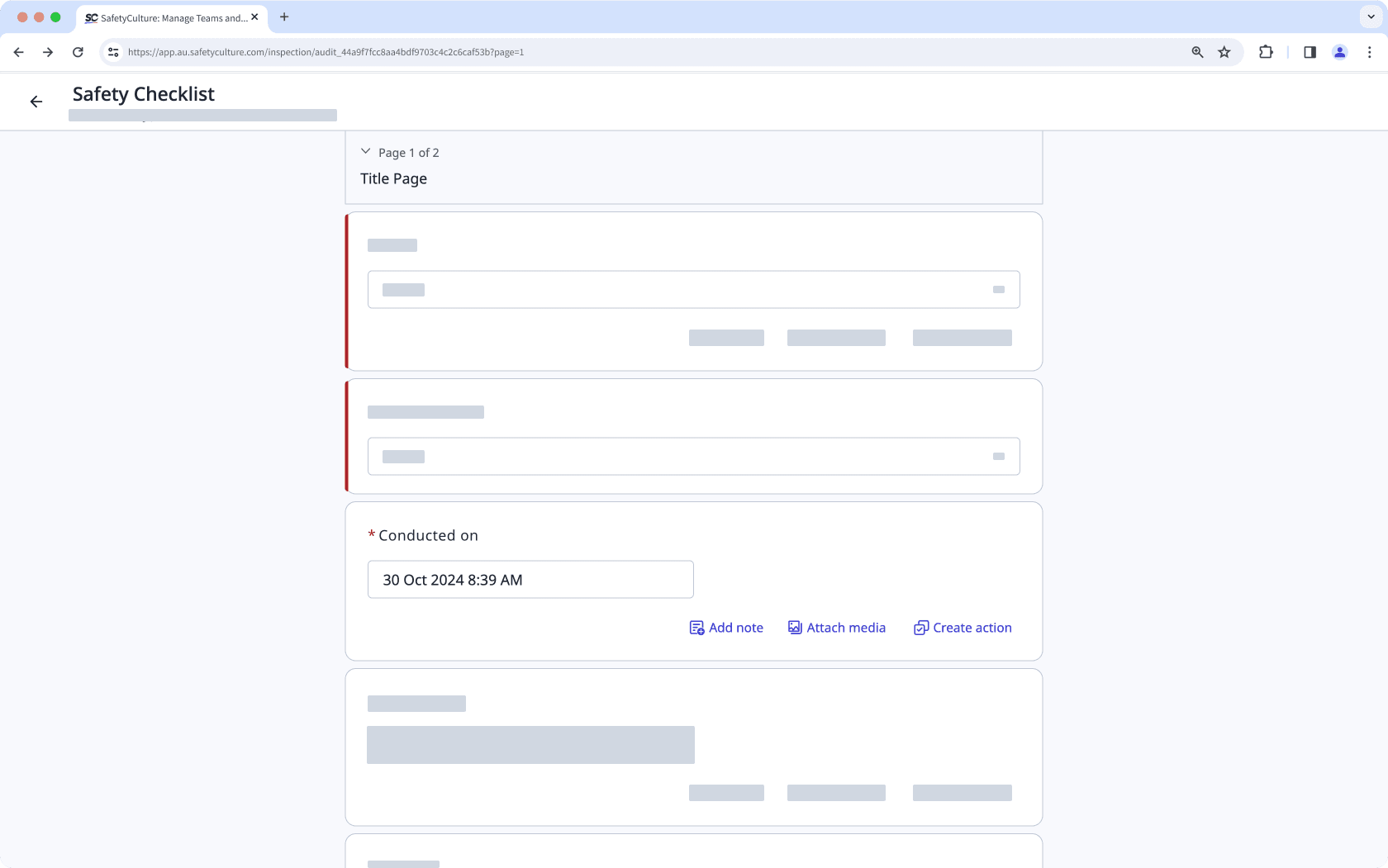The height and width of the screenshot is (868, 1388).
Task: Open the Chrome three-dot menu
Action: (x=1369, y=52)
